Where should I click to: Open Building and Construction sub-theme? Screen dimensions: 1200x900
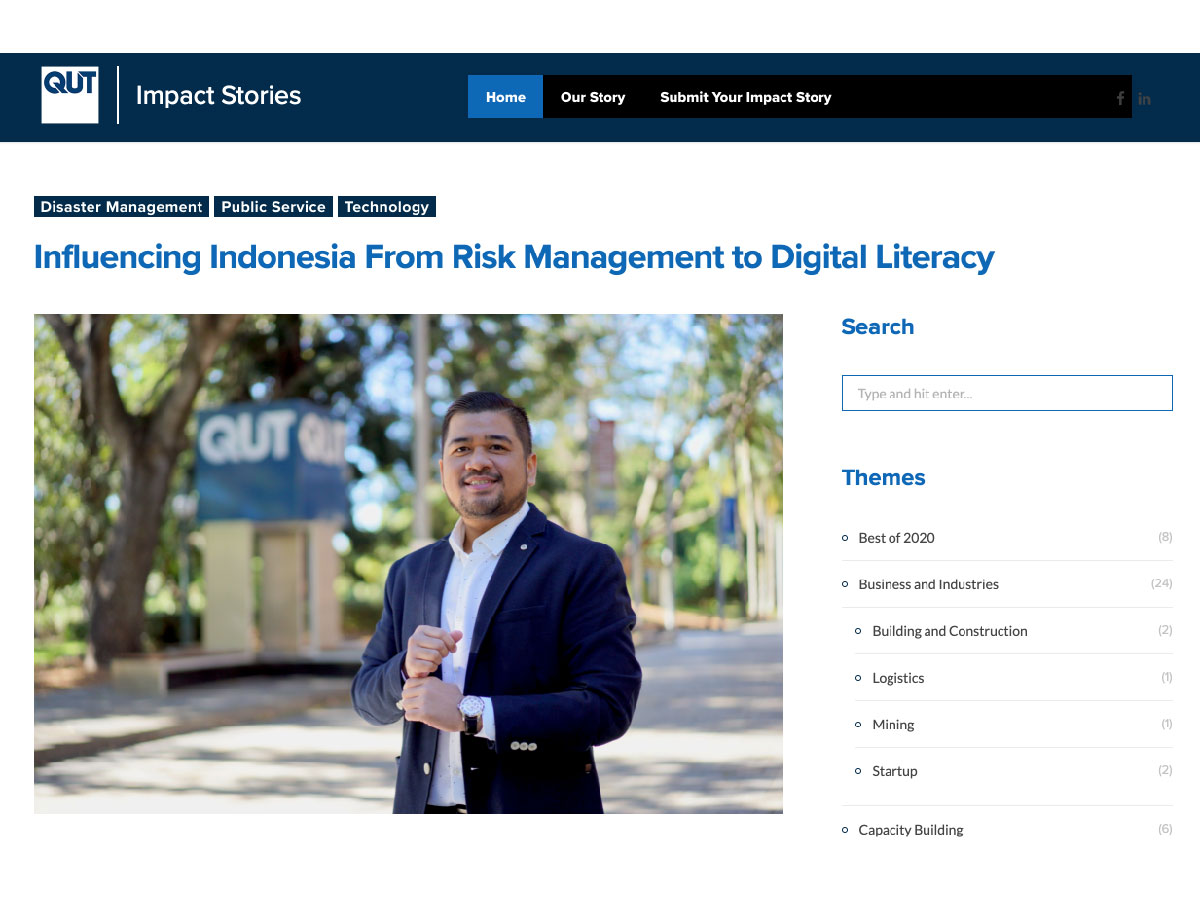tap(949, 631)
